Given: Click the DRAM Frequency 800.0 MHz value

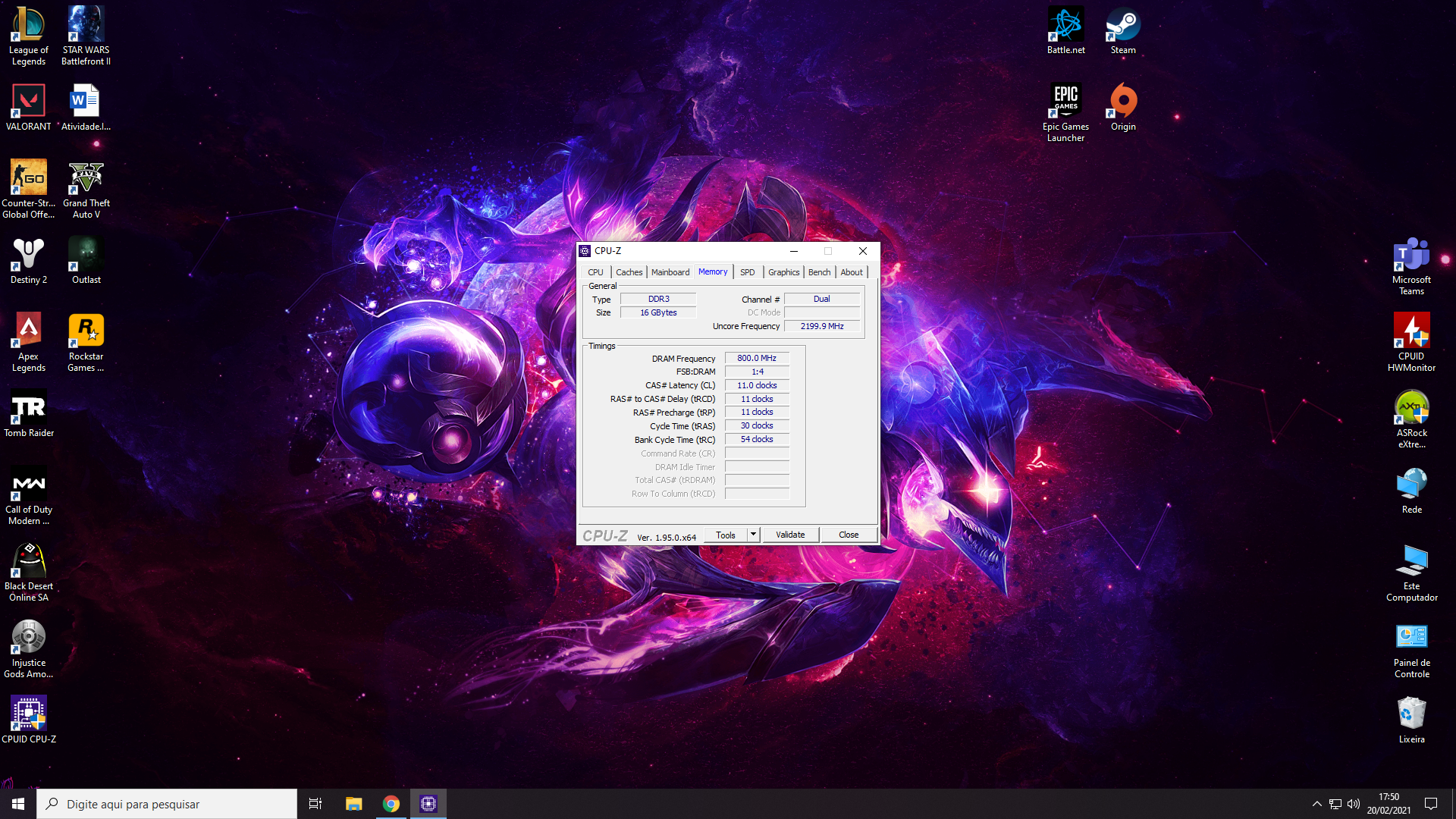Looking at the screenshot, I should pyautogui.click(x=757, y=358).
